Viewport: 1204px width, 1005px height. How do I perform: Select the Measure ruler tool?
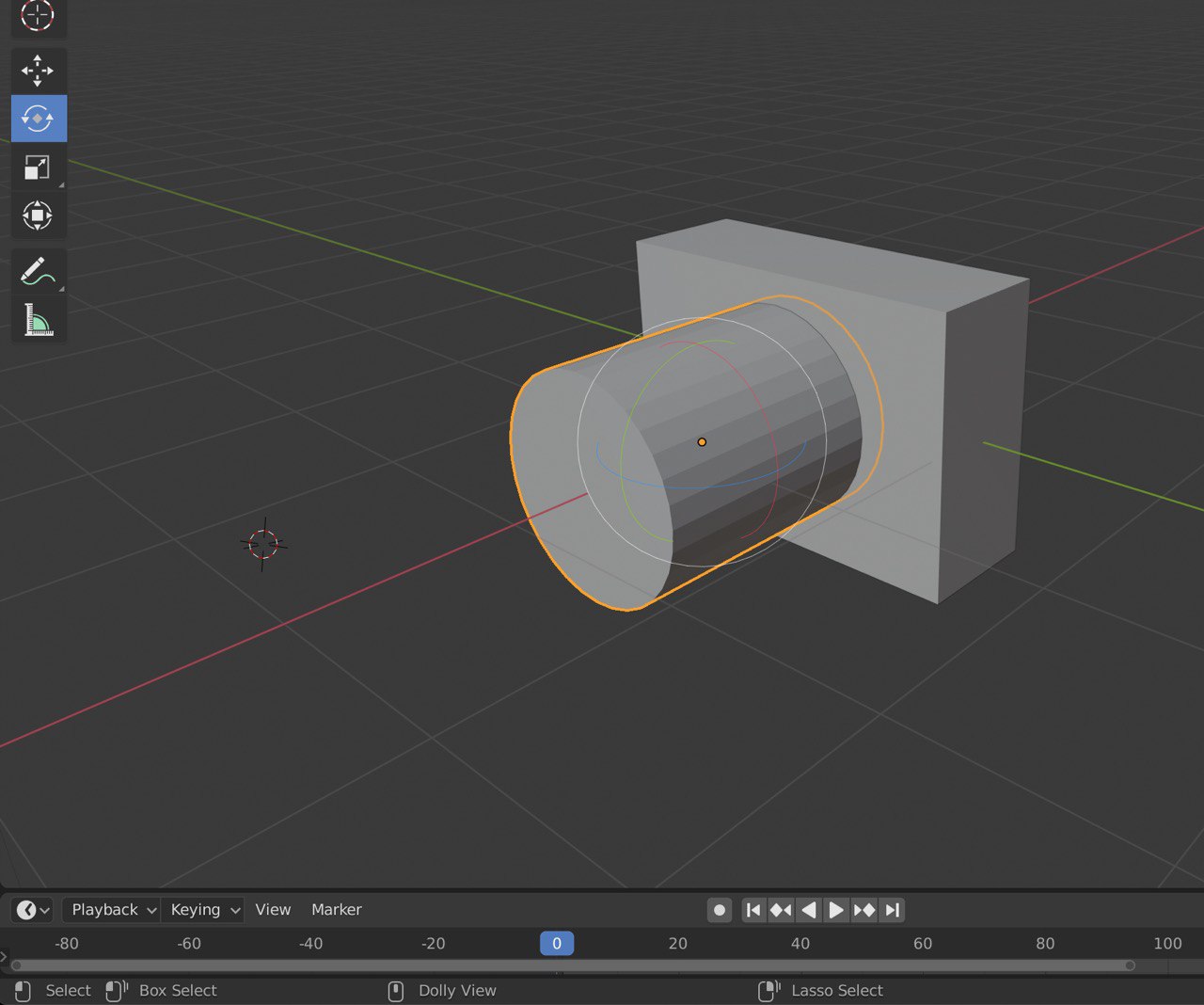38,320
